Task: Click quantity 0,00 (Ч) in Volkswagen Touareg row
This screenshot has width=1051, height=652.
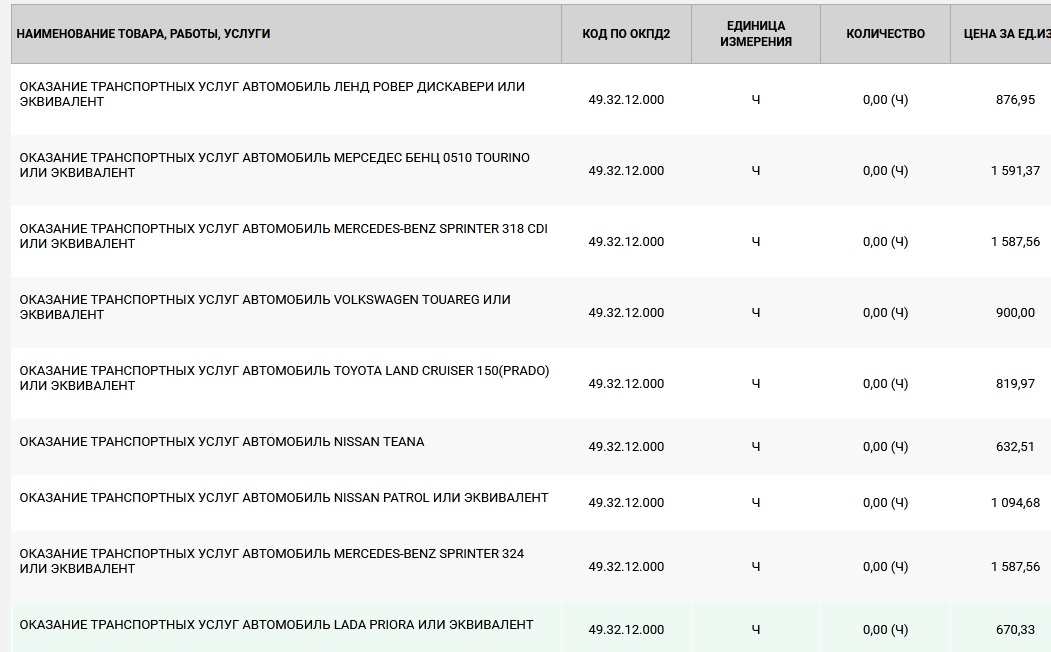Action: pos(885,313)
